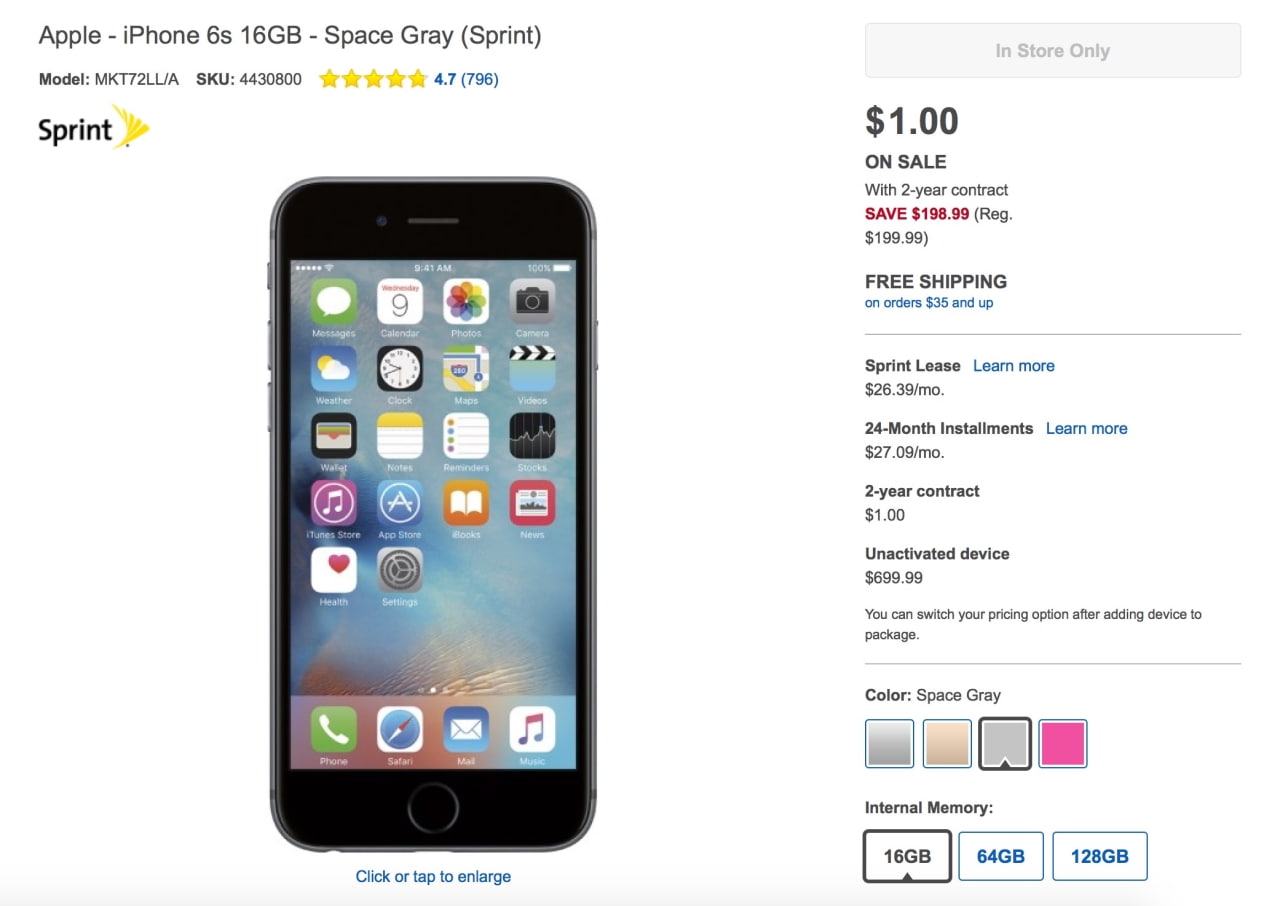Open 'on orders $35 and up' shipping link
The height and width of the screenshot is (906, 1280).
929,303
